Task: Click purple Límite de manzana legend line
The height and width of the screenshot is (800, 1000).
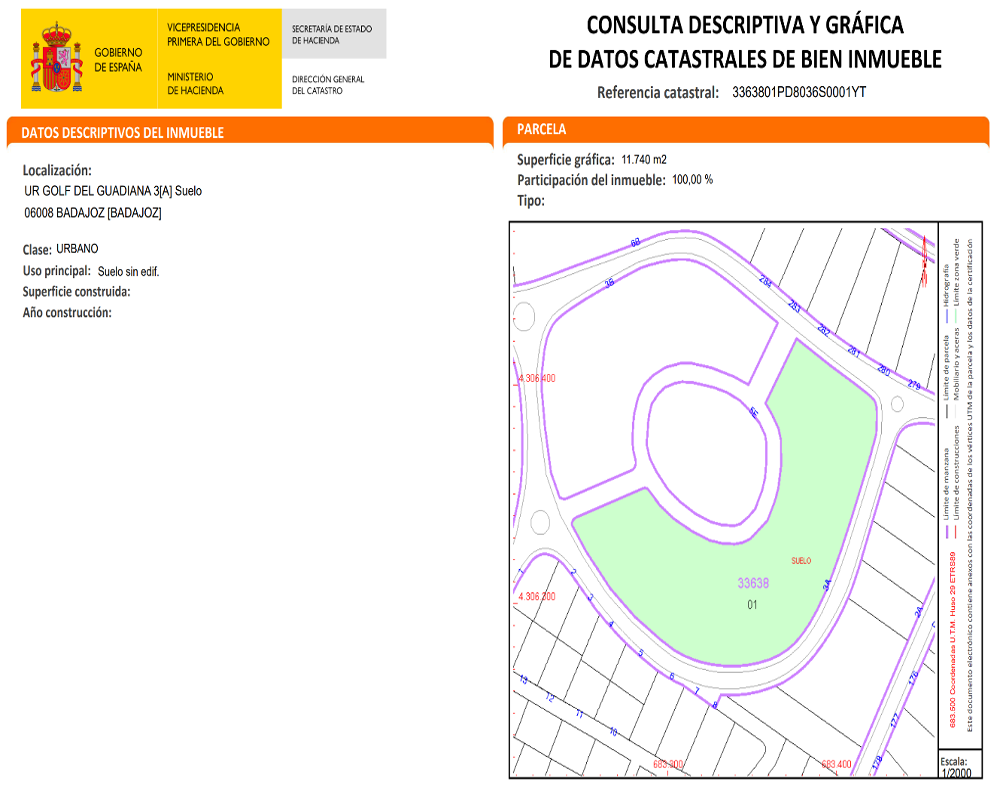Action: tap(947, 531)
